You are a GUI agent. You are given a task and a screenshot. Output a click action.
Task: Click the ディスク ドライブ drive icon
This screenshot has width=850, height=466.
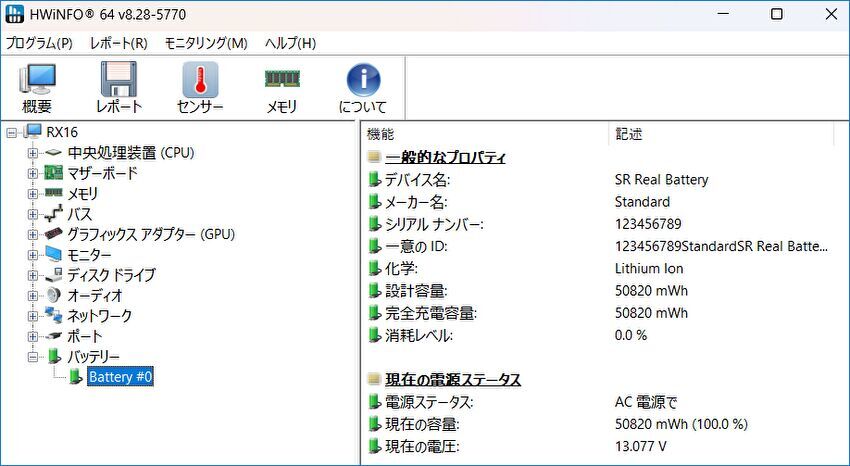53,275
